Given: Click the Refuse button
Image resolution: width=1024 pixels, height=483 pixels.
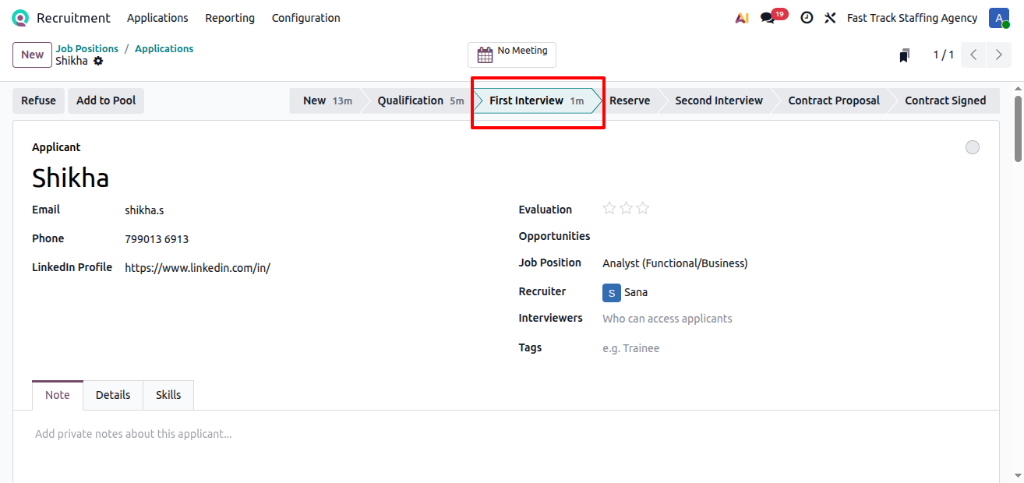Looking at the screenshot, I should pyautogui.click(x=39, y=100).
